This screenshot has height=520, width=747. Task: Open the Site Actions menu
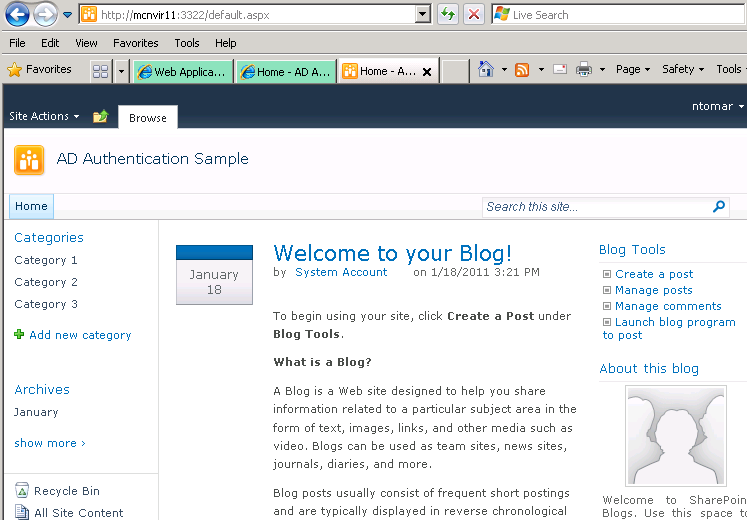[44, 116]
